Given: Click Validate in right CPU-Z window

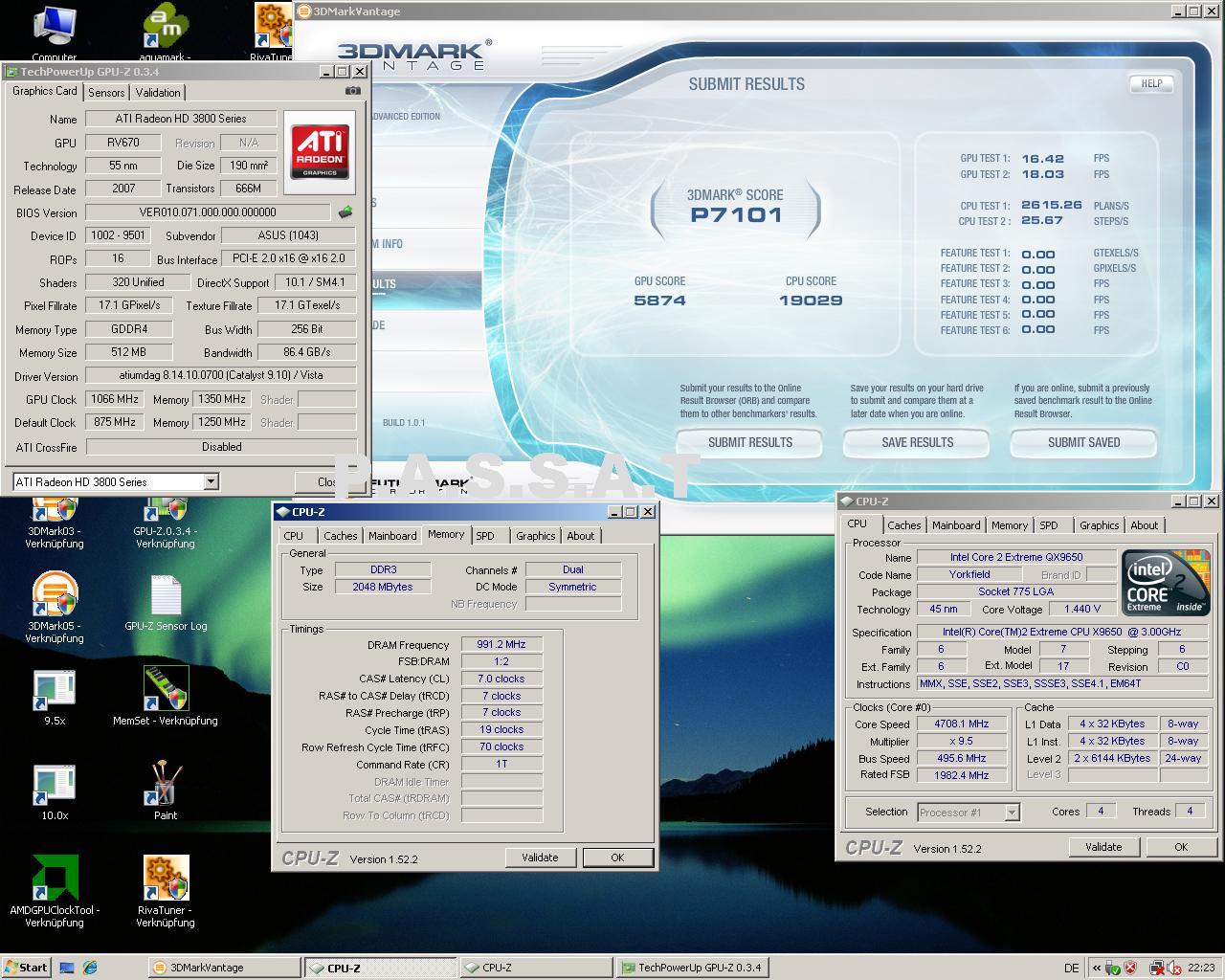Looking at the screenshot, I should (x=1103, y=847).
